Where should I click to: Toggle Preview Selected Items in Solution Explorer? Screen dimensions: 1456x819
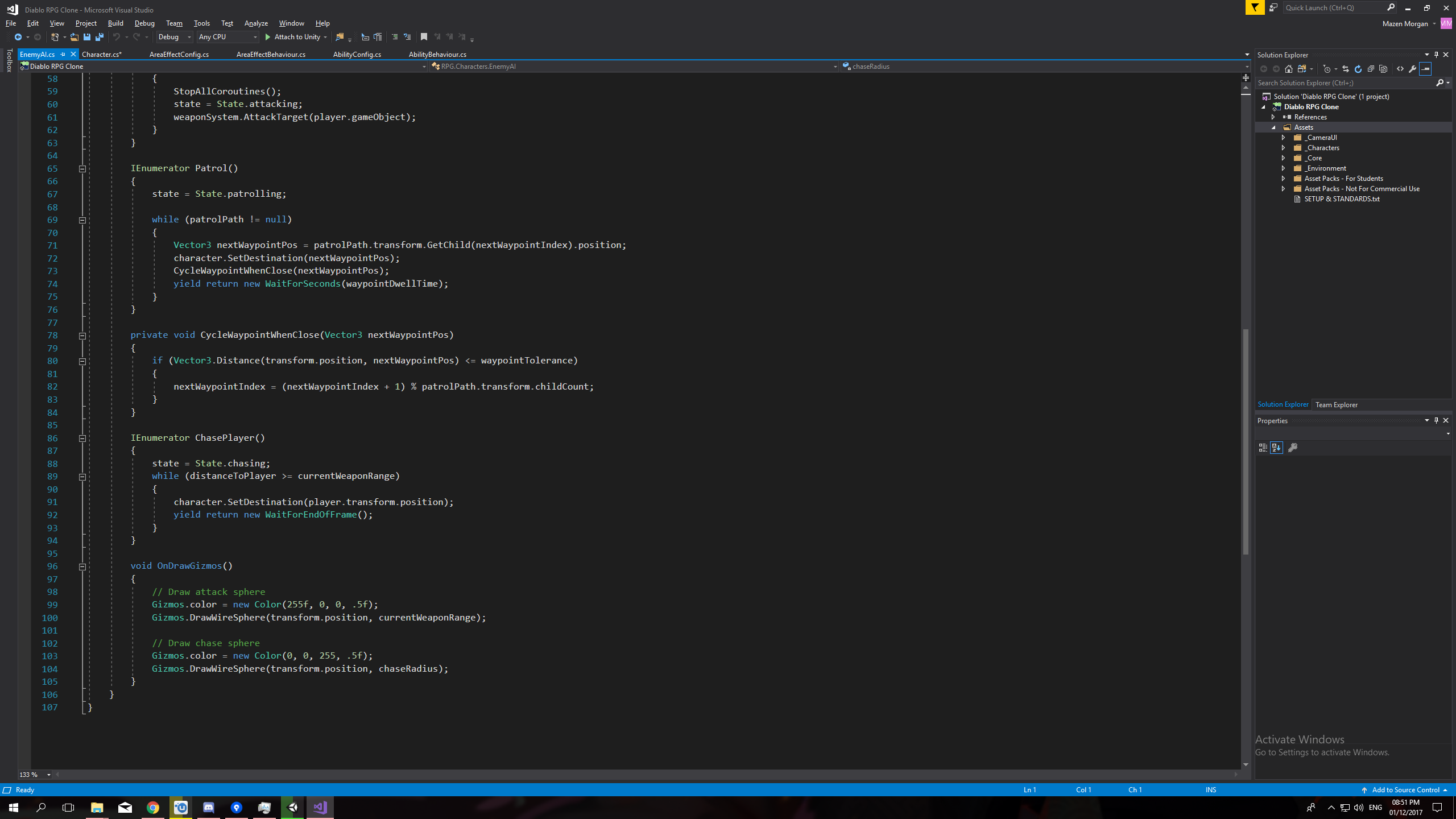click(x=1425, y=69)
